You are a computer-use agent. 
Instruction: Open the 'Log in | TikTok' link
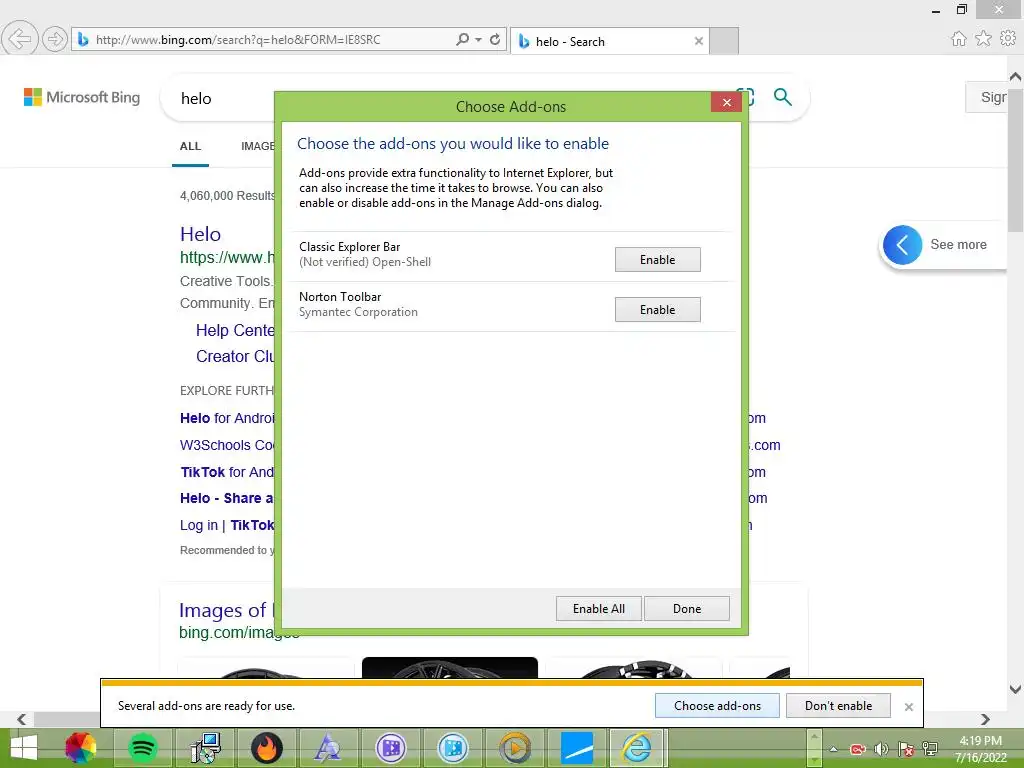(x=227, y=525)
